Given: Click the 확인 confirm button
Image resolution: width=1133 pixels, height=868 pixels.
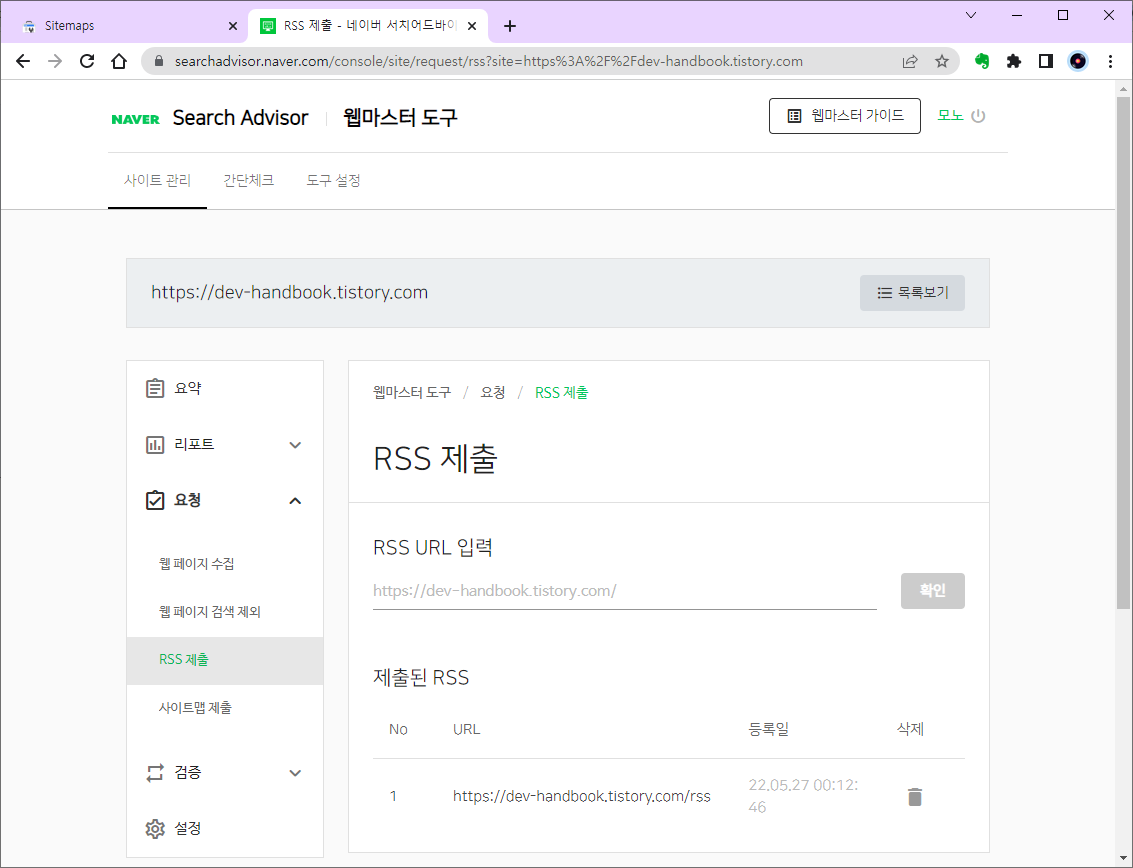Looking at the screenshot, I should point(932,590).
